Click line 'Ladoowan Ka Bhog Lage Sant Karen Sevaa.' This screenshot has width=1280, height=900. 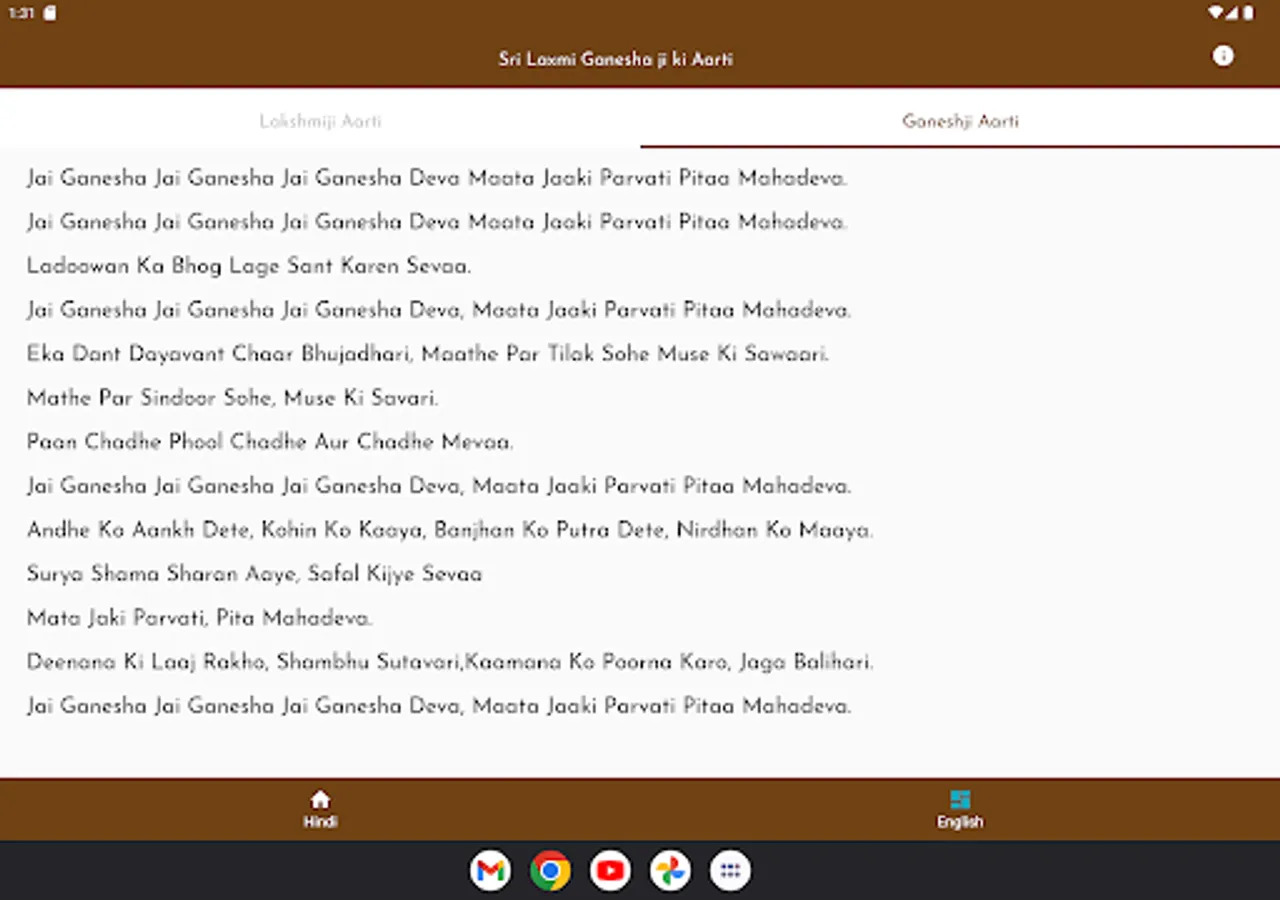(249, 266)
